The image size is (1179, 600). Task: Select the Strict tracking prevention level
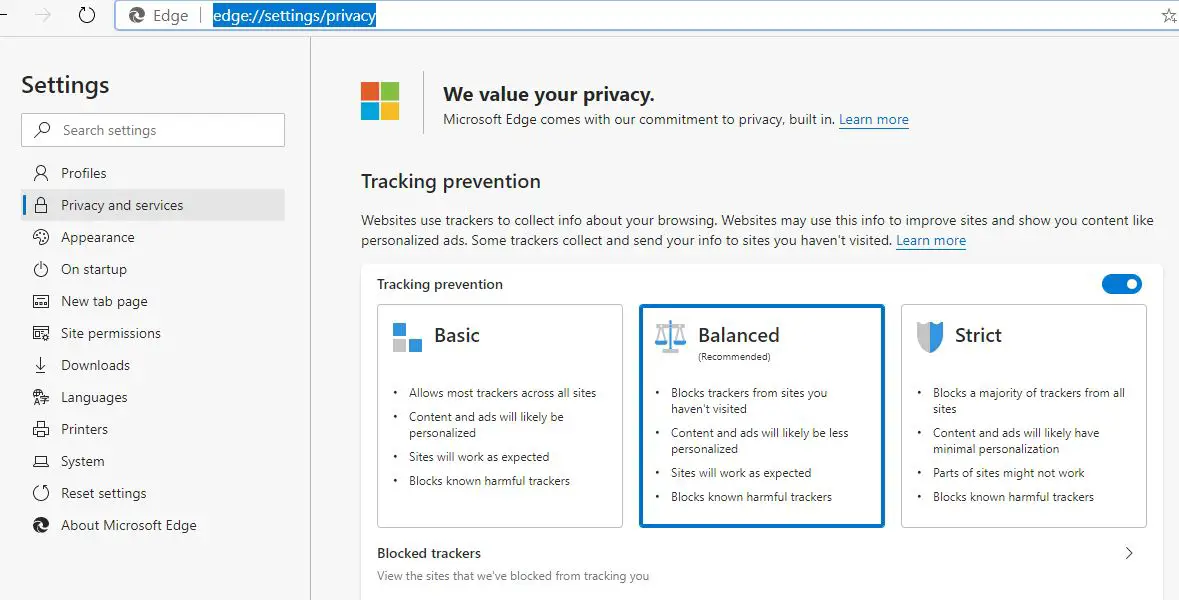click(x=1023, y=415)
